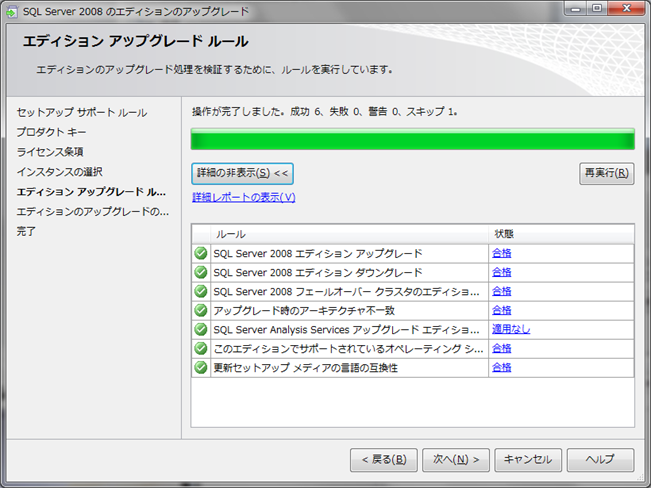Screen dimensions: 651x488
Task: Proceed with 次へ(N) > button
Action: point(456,460)
